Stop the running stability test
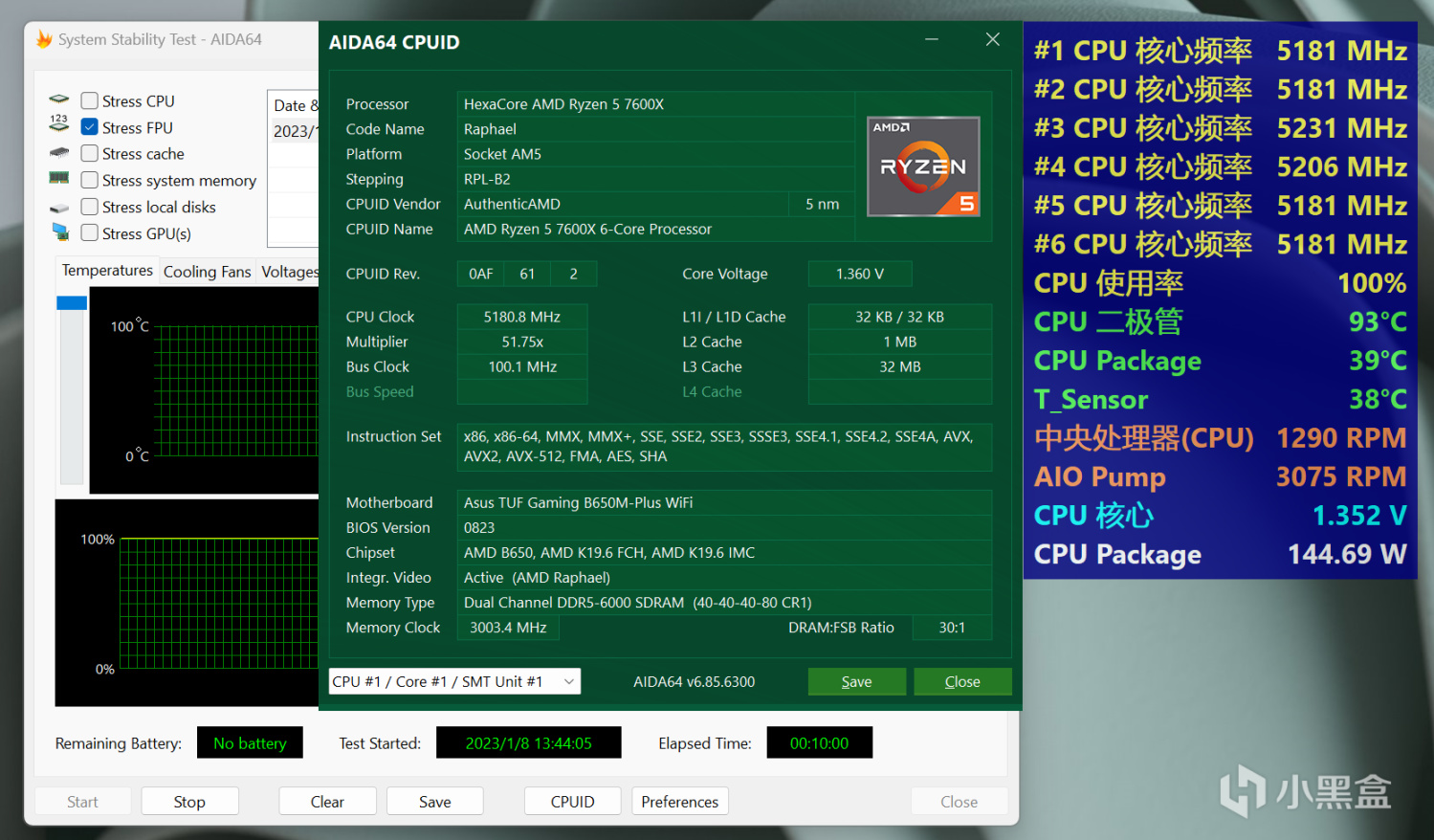 pos(189,802)
